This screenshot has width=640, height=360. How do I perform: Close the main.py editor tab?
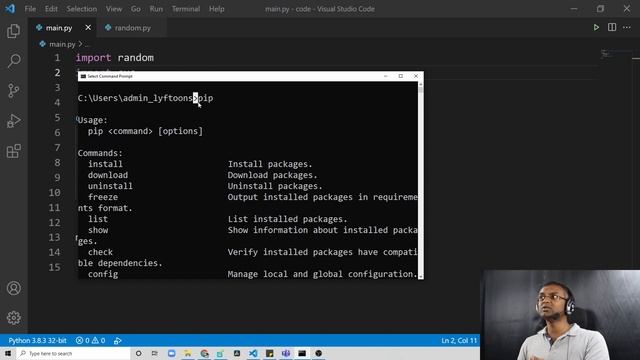(x=88, y=27)
